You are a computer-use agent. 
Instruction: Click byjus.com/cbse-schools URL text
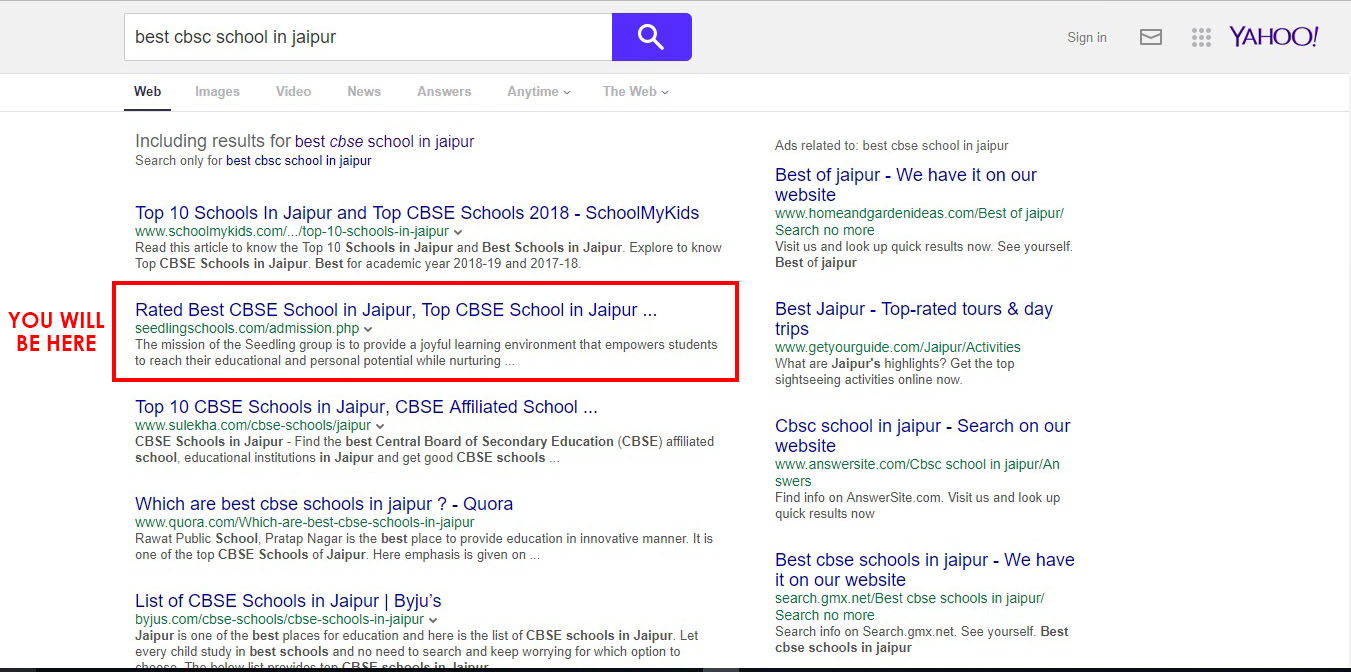[280, 619]
